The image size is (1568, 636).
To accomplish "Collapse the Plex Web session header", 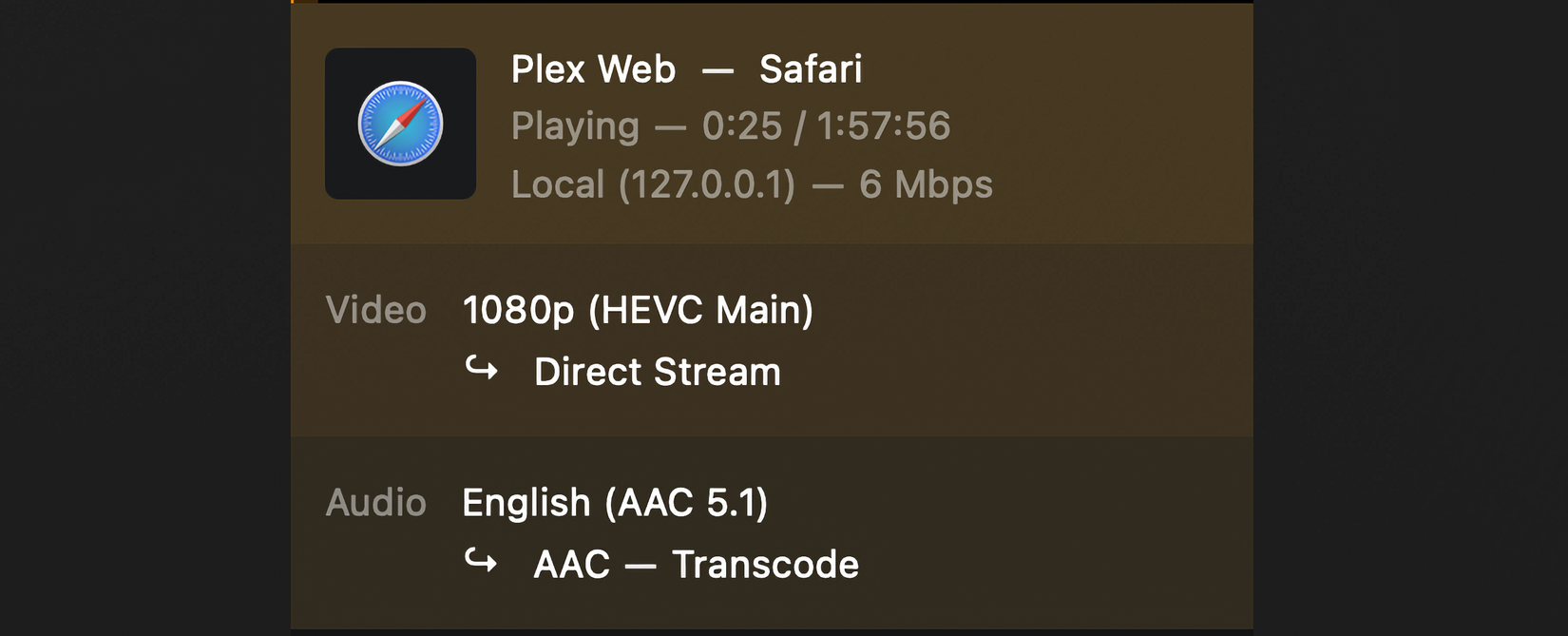I will point(772,124).
